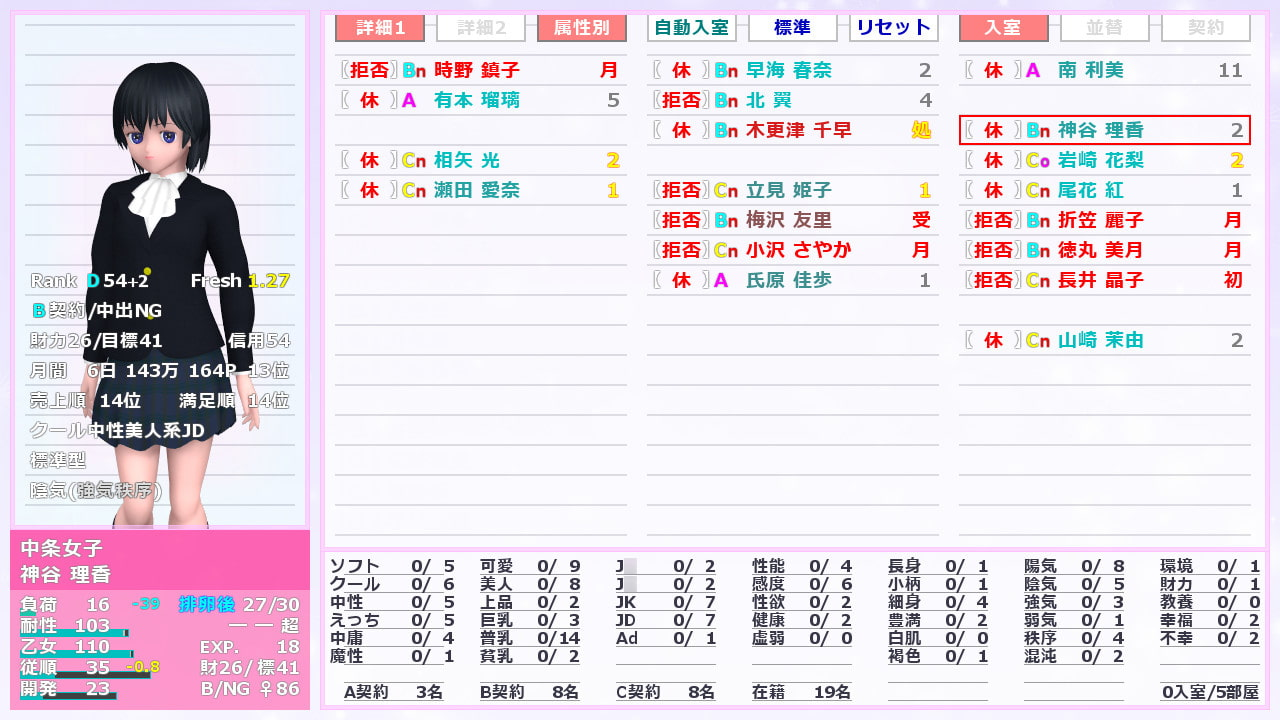Toggle the 属性別 view button
This screenshot has height=720, width=1280.
581,27
